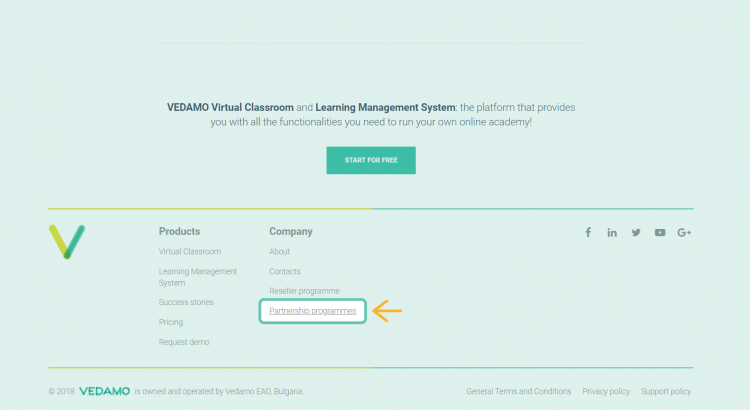Click the '© 2018' copyright text
This screenshot has height=410, width=750.
pyautogui.click(x=61, y=391)
